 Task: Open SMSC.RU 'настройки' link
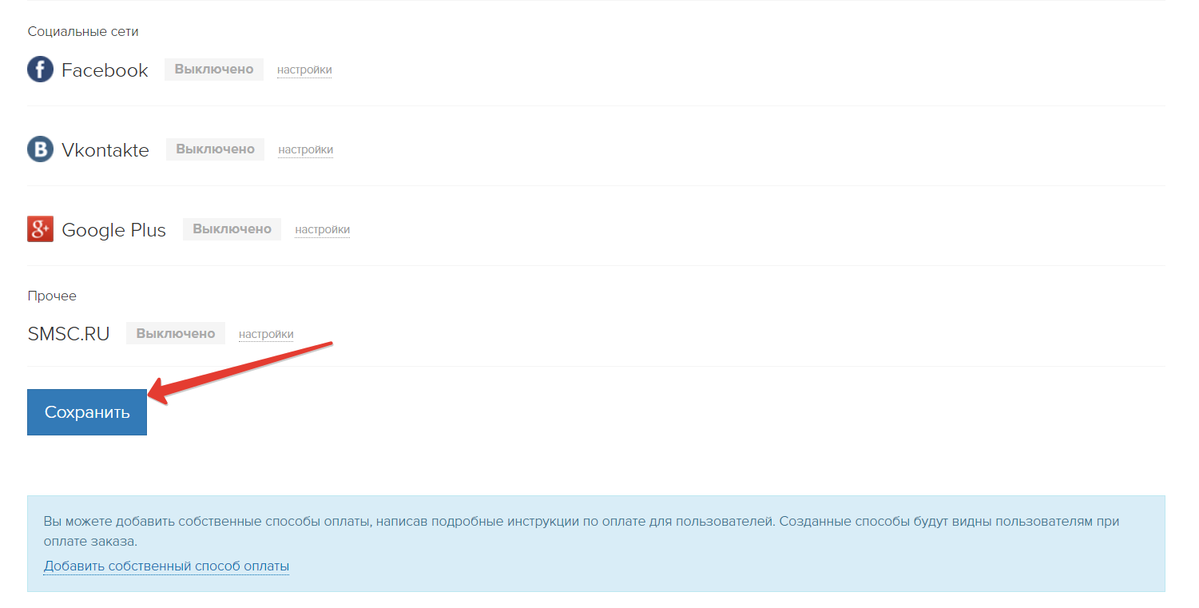coord(266,334)
